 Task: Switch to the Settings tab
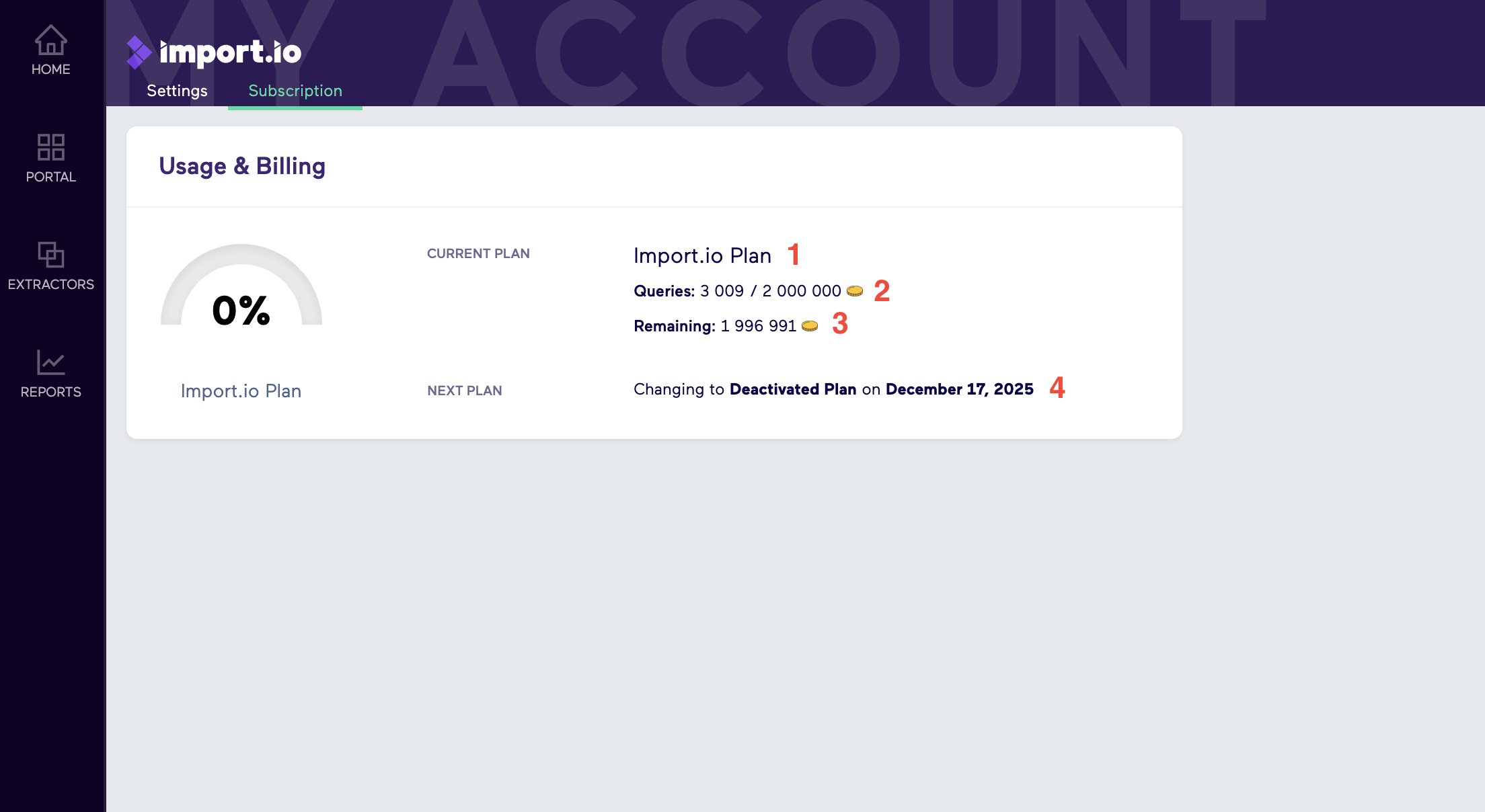(177, 91)
